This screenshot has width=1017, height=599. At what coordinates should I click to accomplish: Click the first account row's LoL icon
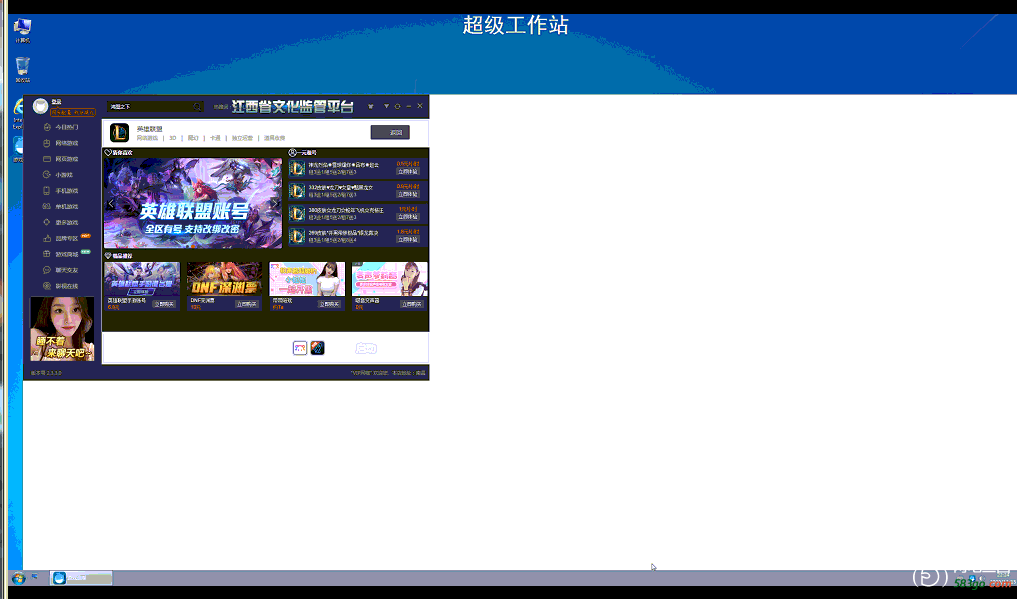pos(297,169)
